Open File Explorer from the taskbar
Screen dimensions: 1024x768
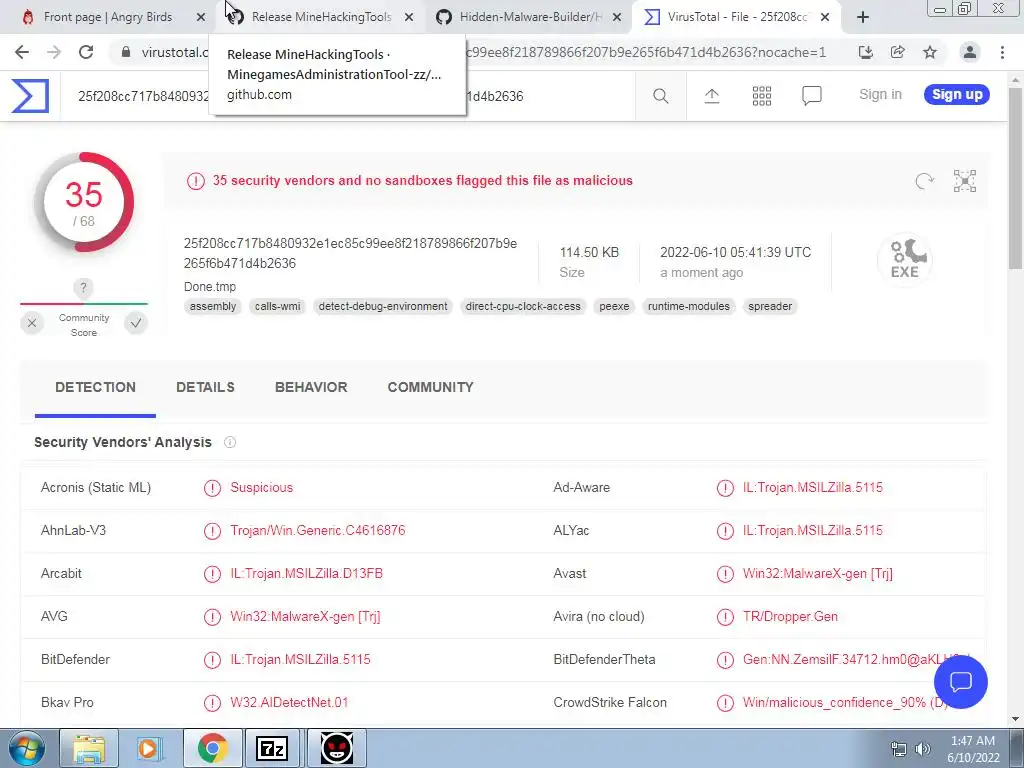[89, 748]
